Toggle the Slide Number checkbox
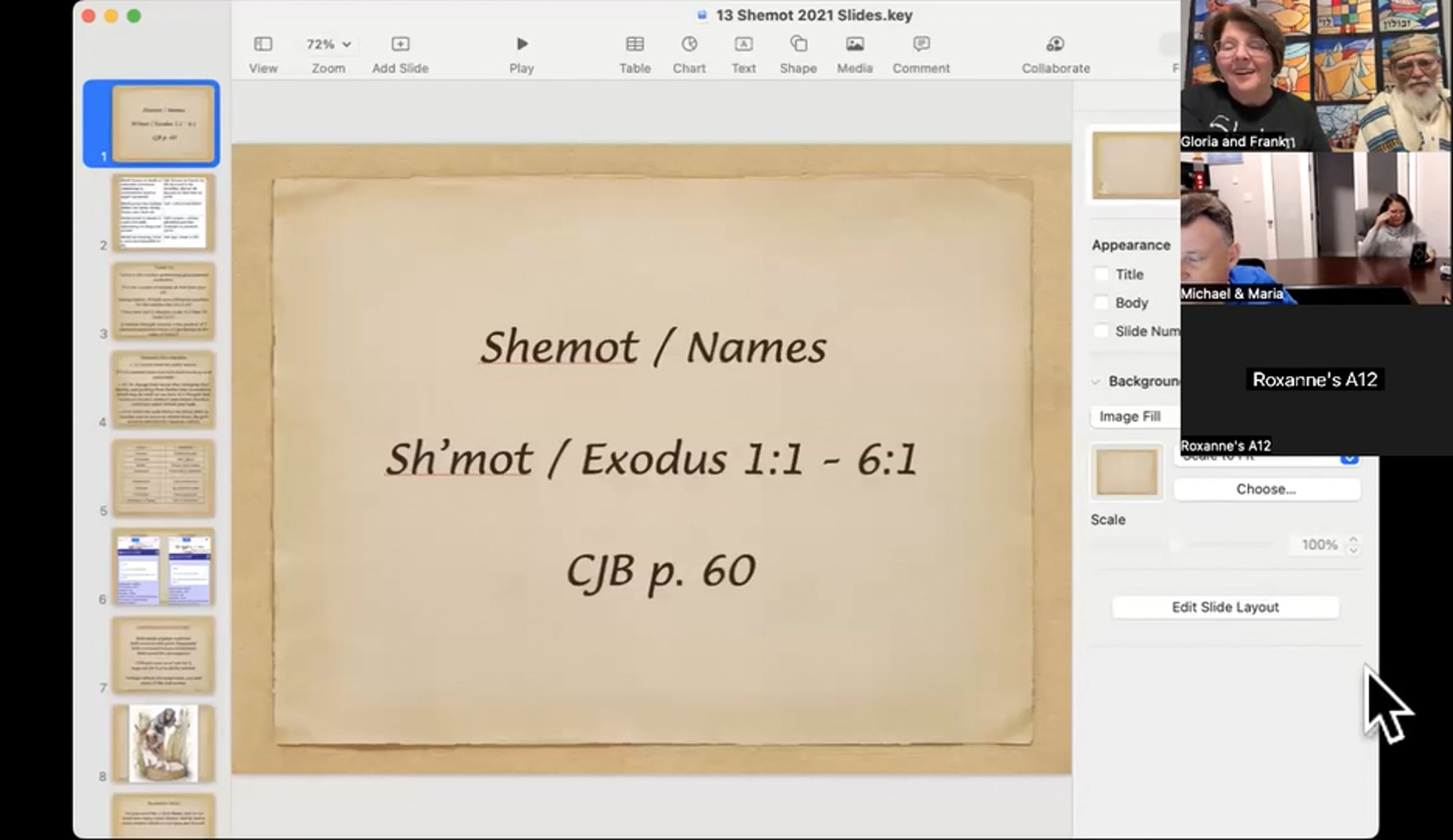The image size is (1453, 840). (1101, 331)
